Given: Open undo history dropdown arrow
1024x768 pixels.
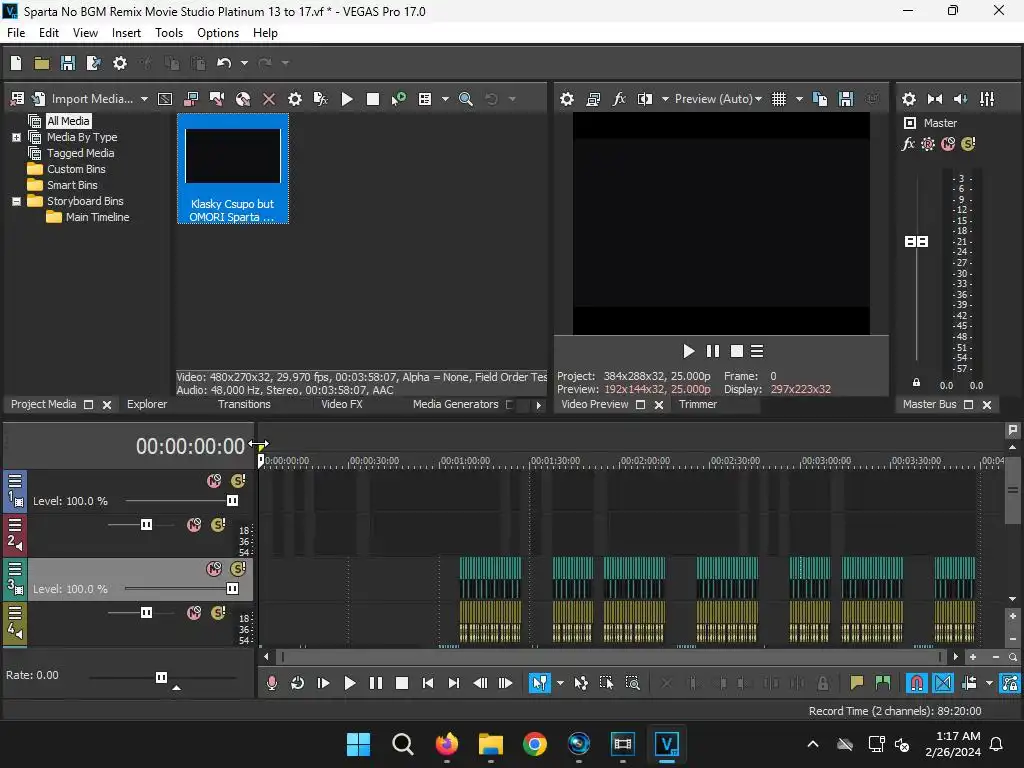Looking at the screenshot, I should (244, 63).
